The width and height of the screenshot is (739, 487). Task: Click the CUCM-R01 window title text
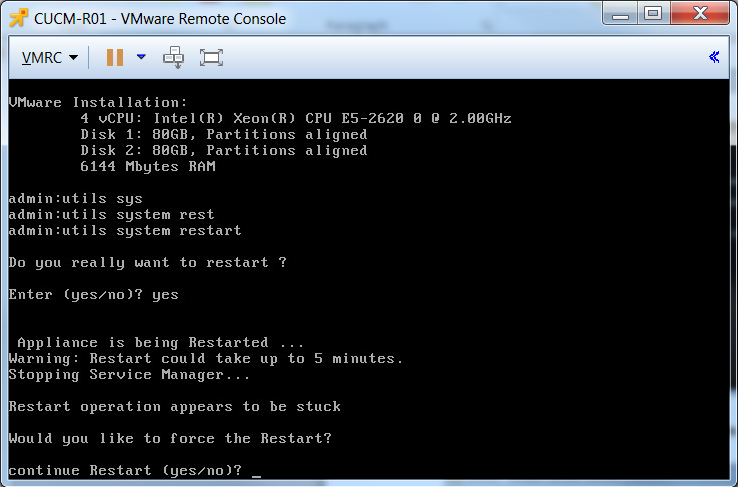pos(160,18)
